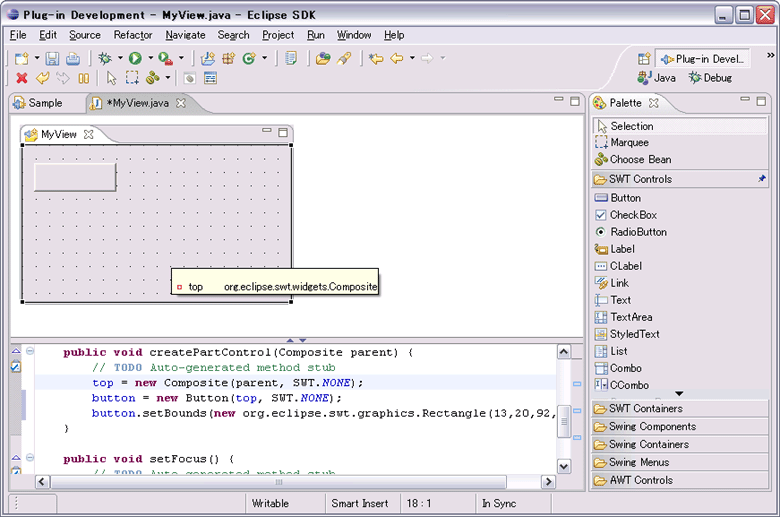The width and height of the screenshot is (780, 517).
Task: Click the Print toolbar icon
Action: click(x=73, y=58)
